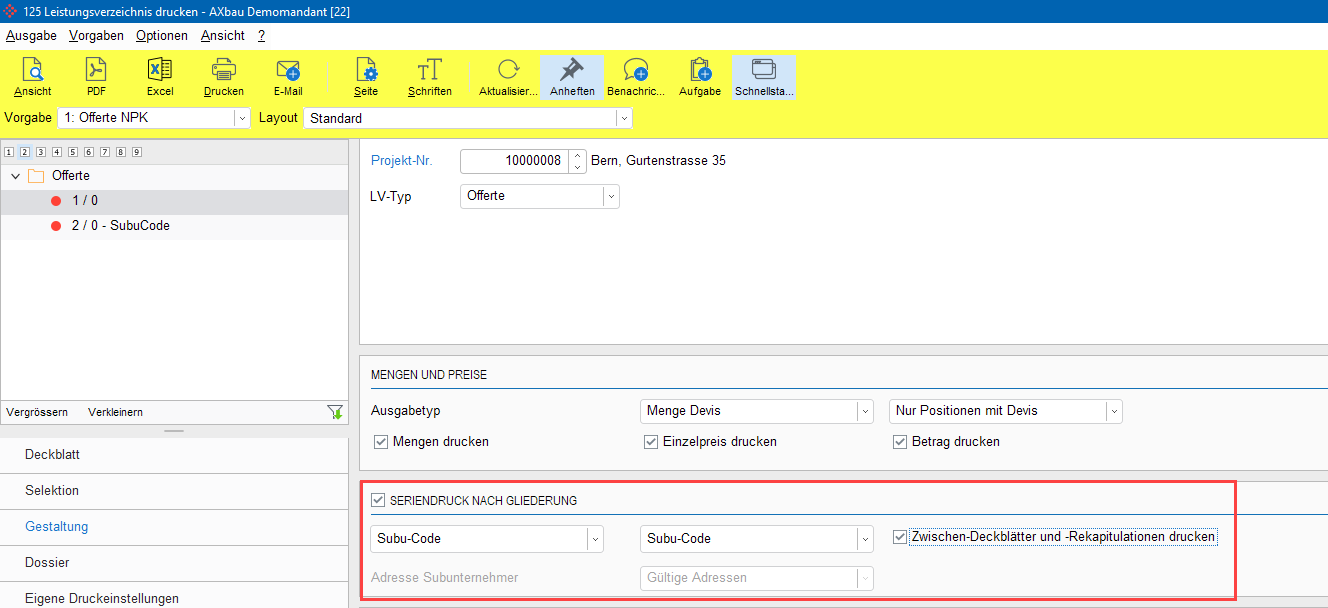Open the Gültige Adressen dropdown
The image size is (1328, 608).
[864, 578]
